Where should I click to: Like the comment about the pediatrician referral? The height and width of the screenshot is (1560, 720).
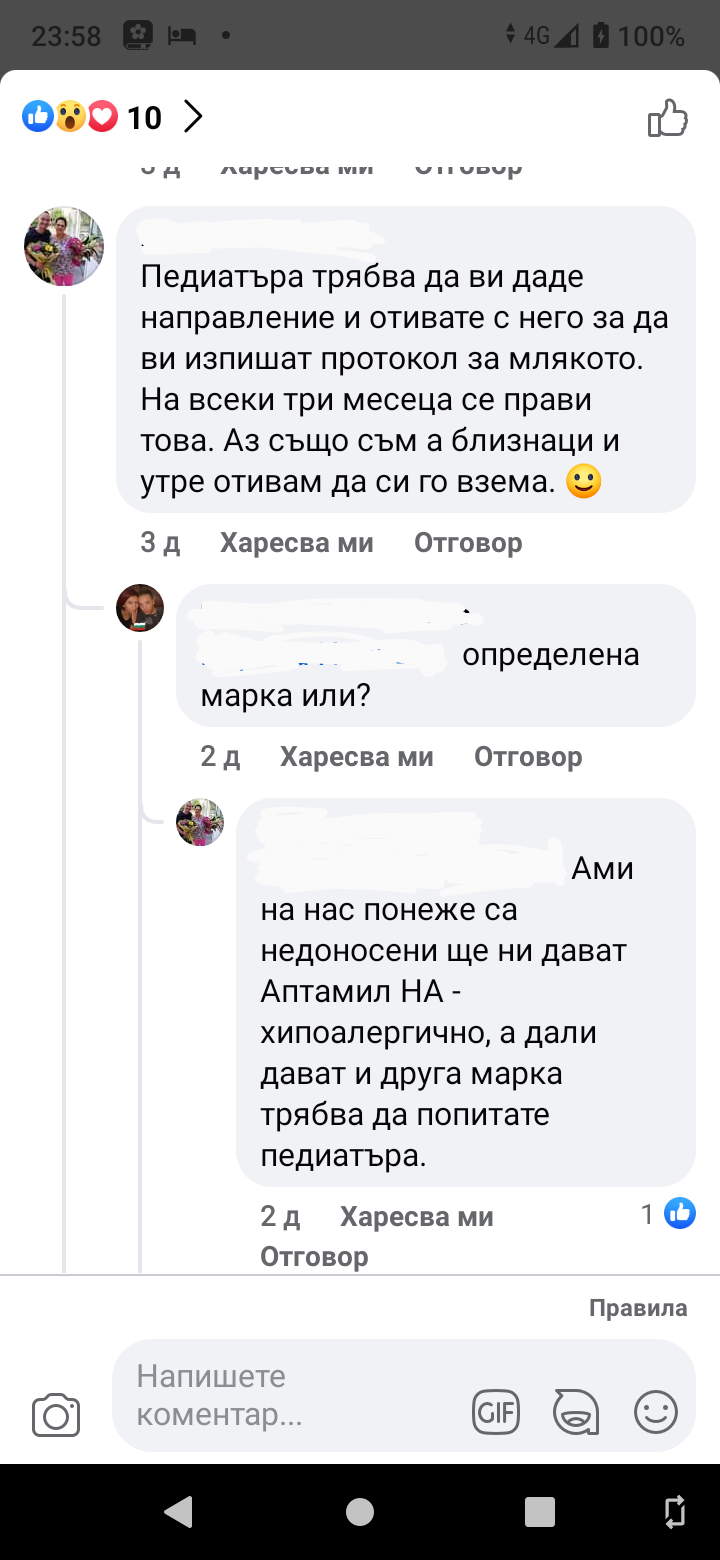tap(296, 543)
